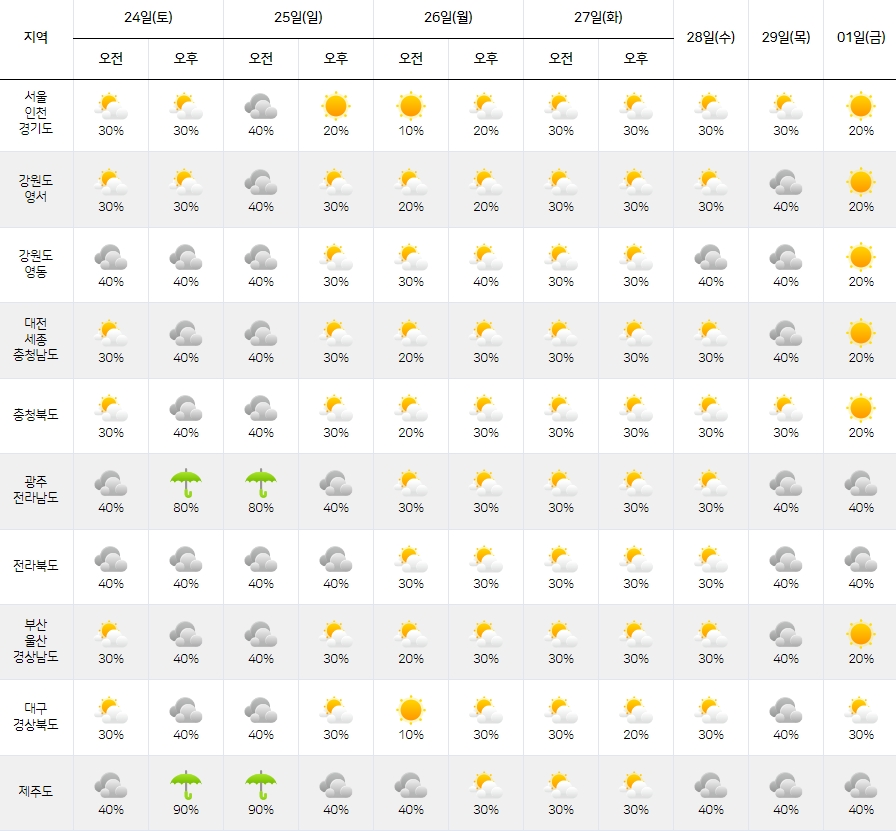Click the 80% value for 광주 전라남도 25일 오전
This screenshot has width=896, height=831.
coord(261,508)
